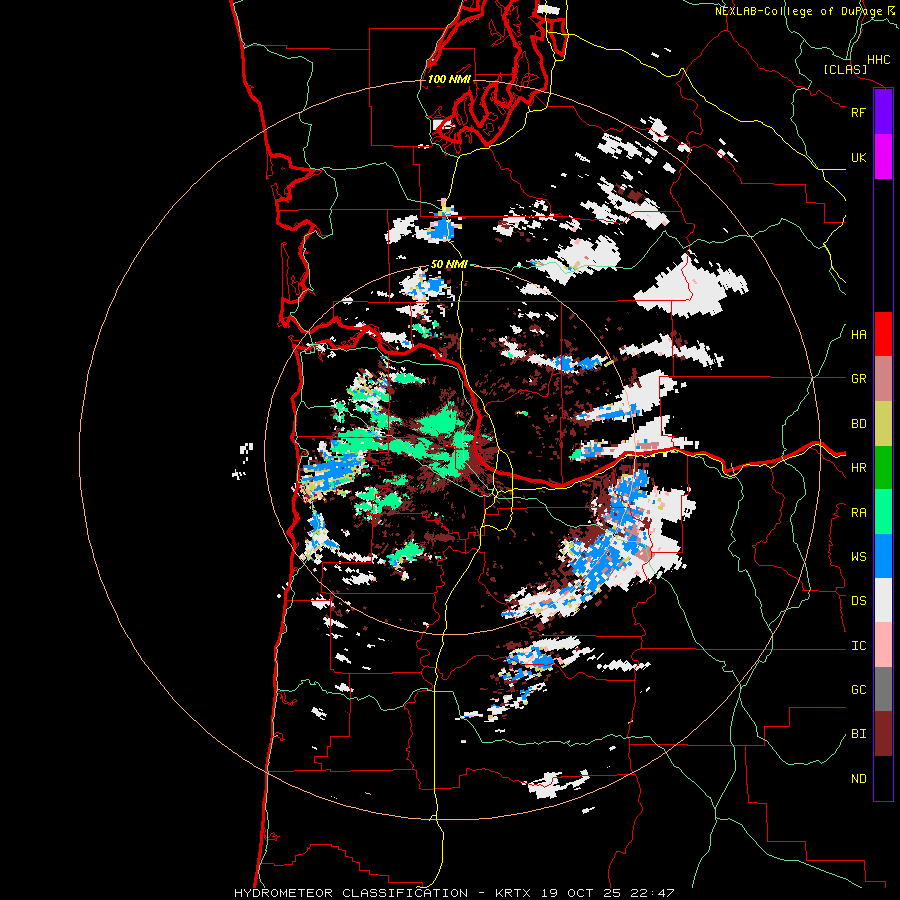Click the HR dark green swatch

pyautogui.click(x=883, y=468)
